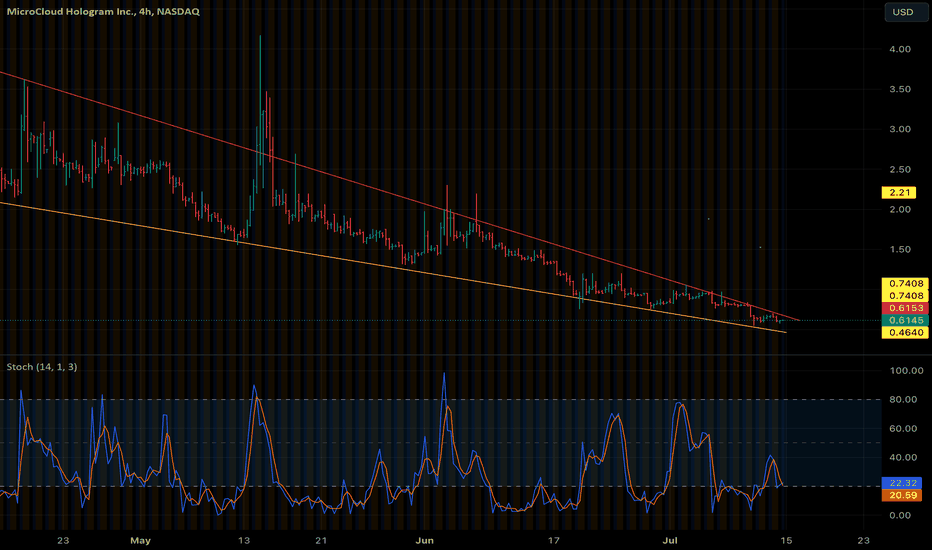932x550 pixels.
Task: Click the 60.00 stochastic axis label
Action: pyautogui.click(x=903, y=429)
